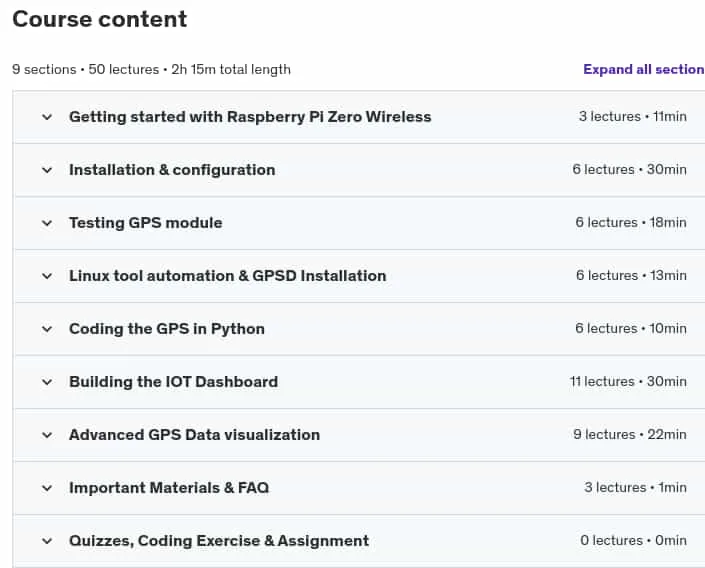
Task: Select the Coding the GPS in Python title
Action: coord(167,329)
